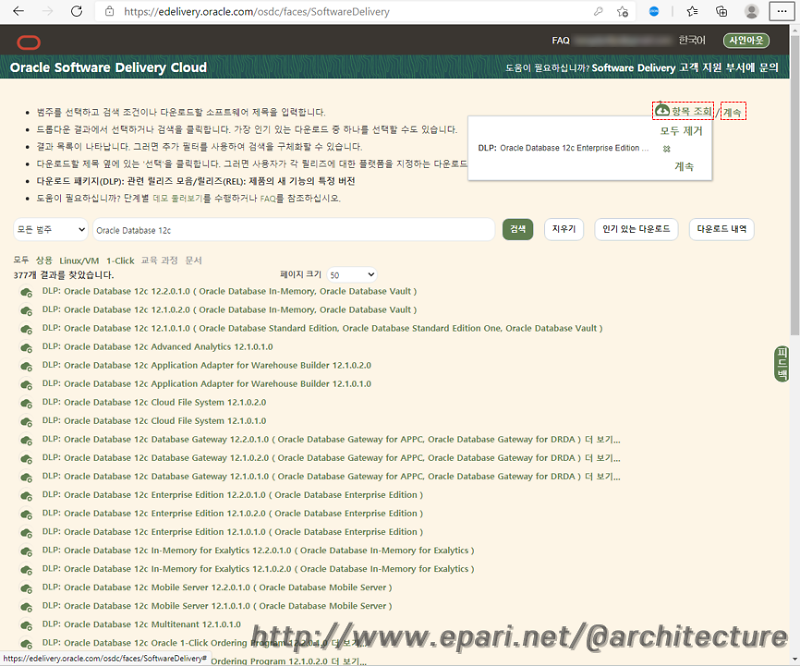
Task: Click the demo tour link in help text
Action: pyautogui.click(x=178, y=199)
